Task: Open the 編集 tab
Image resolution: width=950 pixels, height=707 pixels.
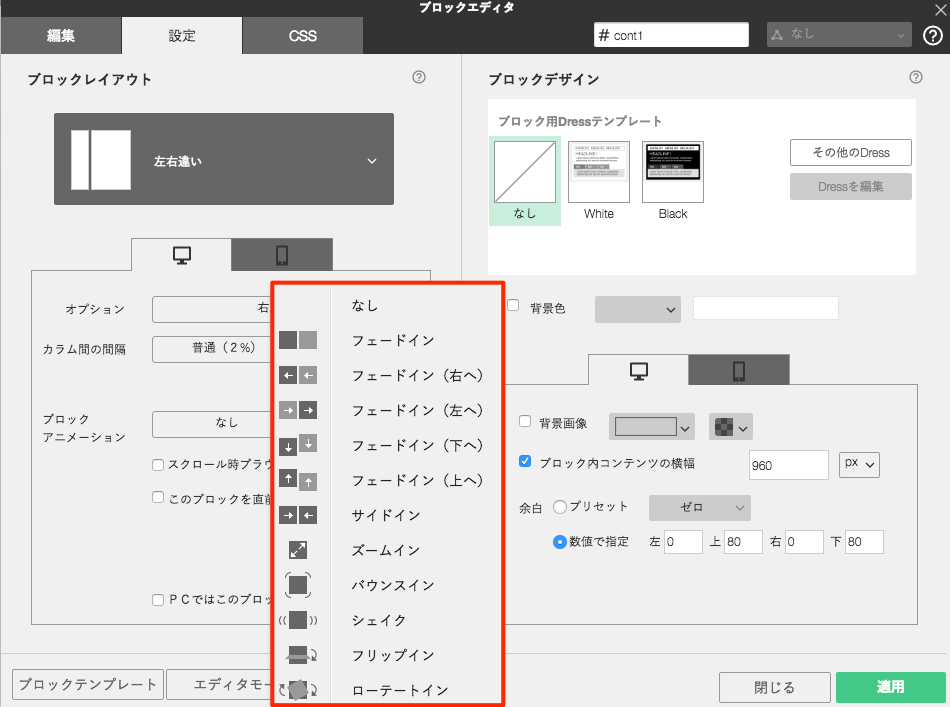Action: (x=61, y=36)
